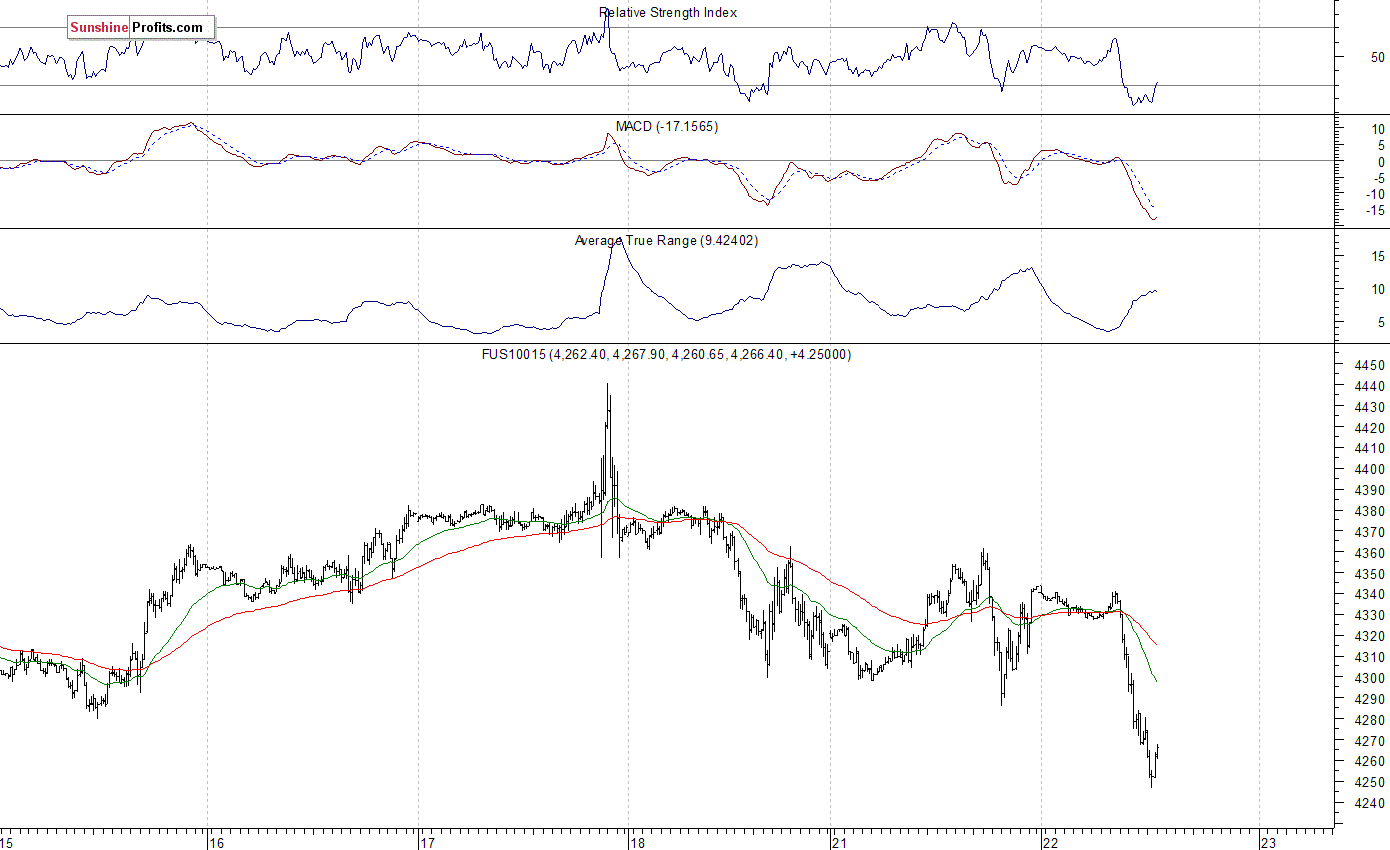Select the MACD (-17.1565) label
The image size is (1390, 850).
click(x=667, y=126)
